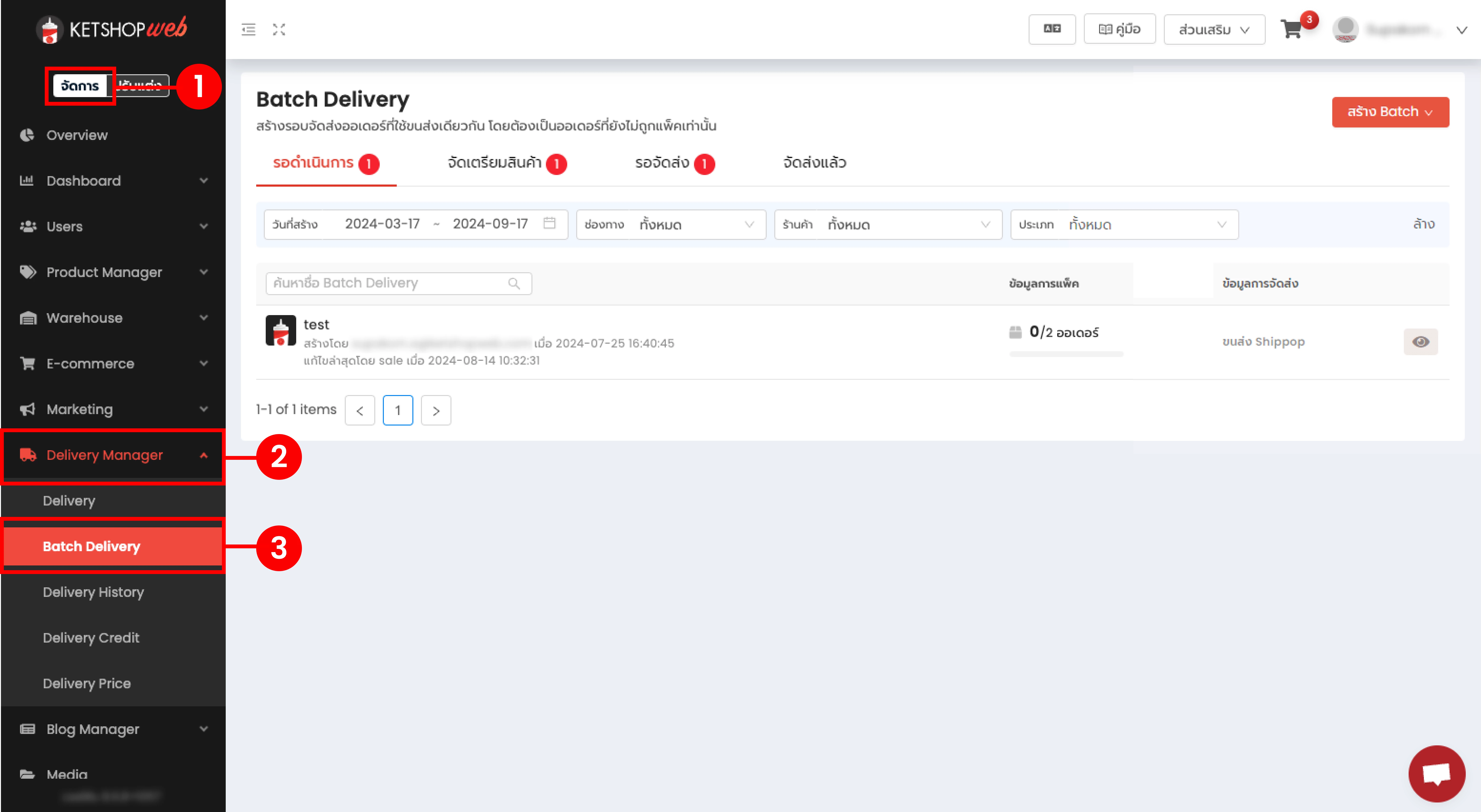Image resolution: width=1481 pixels, height=812 pixels.
Task: Expand the E-commerce menu chevron
Action: pyautogui.click(x=204, y=363)
